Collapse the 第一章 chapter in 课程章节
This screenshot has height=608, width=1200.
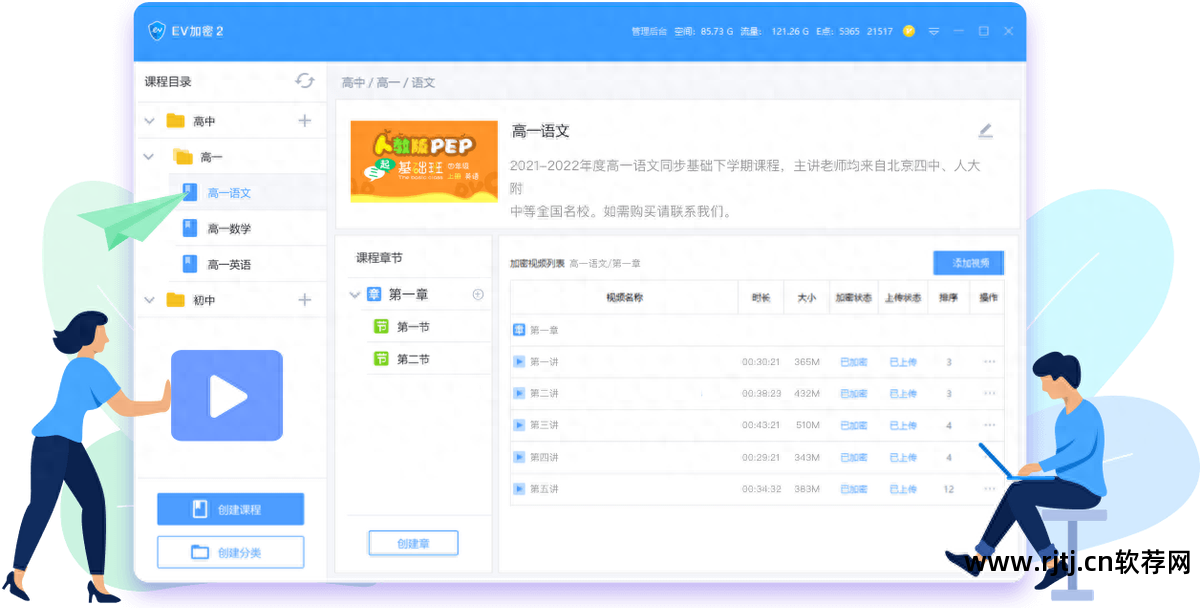354,295
